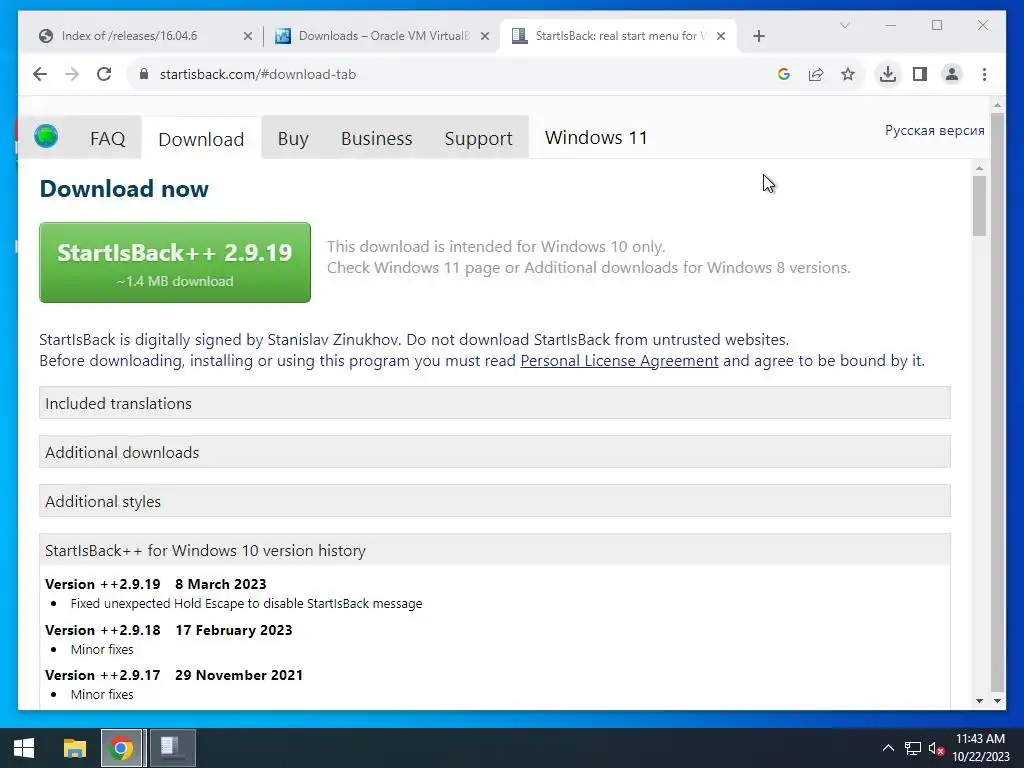This screenshot has height=768, width=1024.
Task: Click the inner scrollbar down arrow
Action: click(979, 701)
